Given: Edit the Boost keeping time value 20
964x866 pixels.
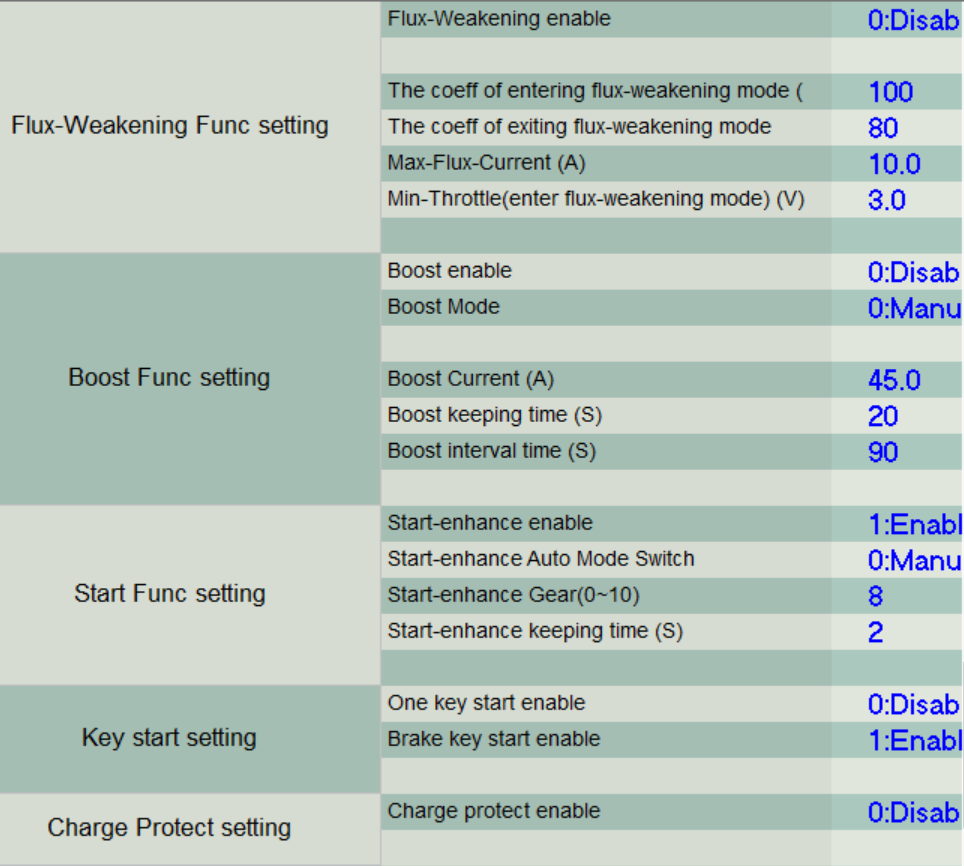Looking at the screenshot, I should (x=884, y=416).
